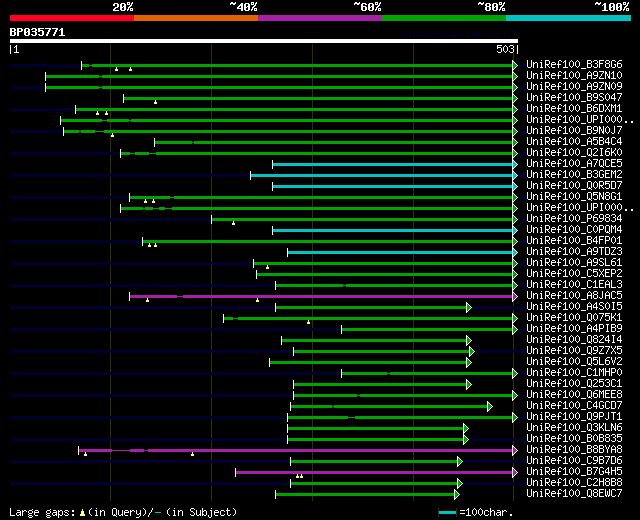Click the green arrowhead ending the C4GCD7 alignment
This screenshot has width=640, height=520.
coord(490,407)
